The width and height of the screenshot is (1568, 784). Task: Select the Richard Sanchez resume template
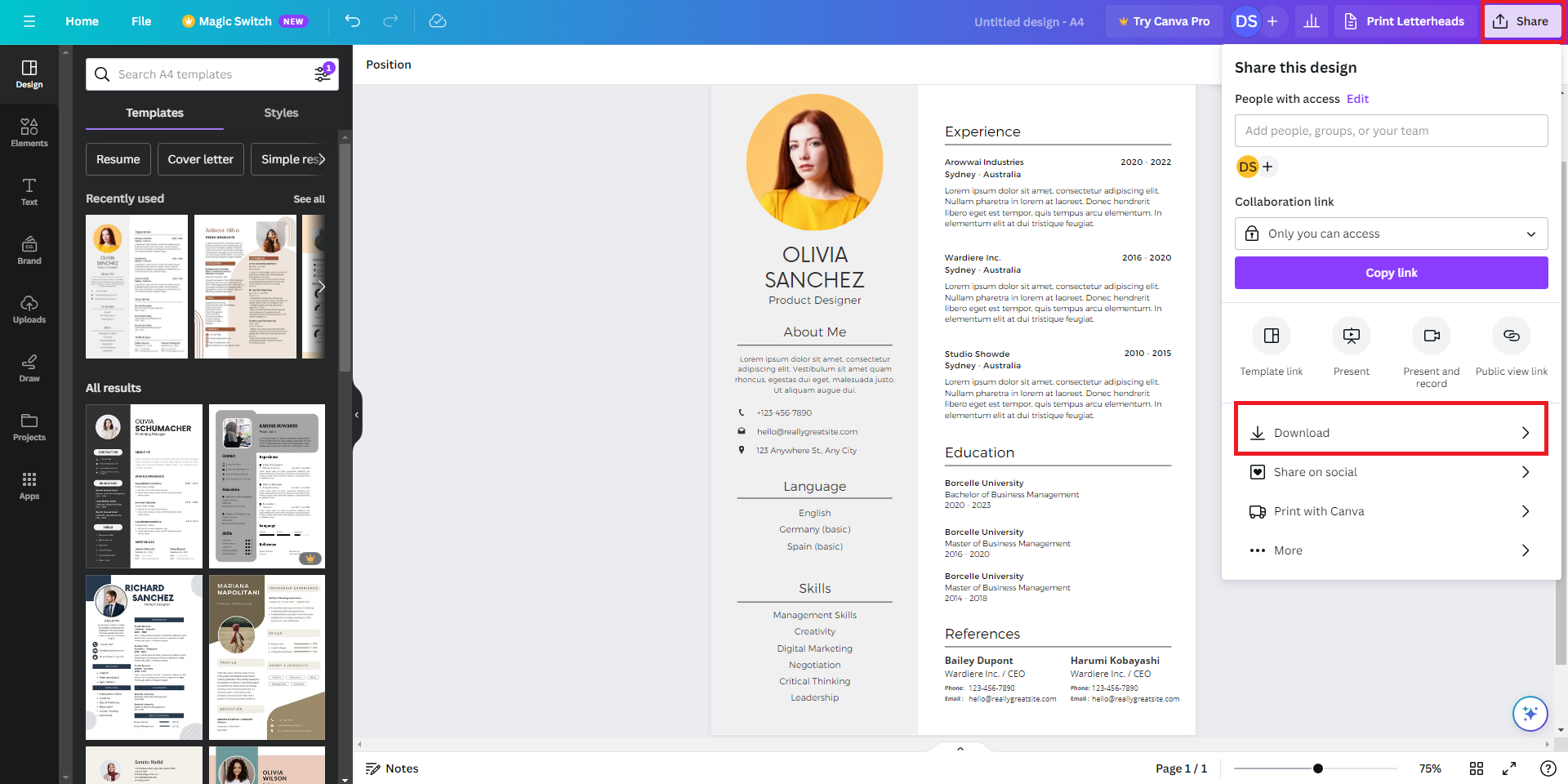(144, 657)
